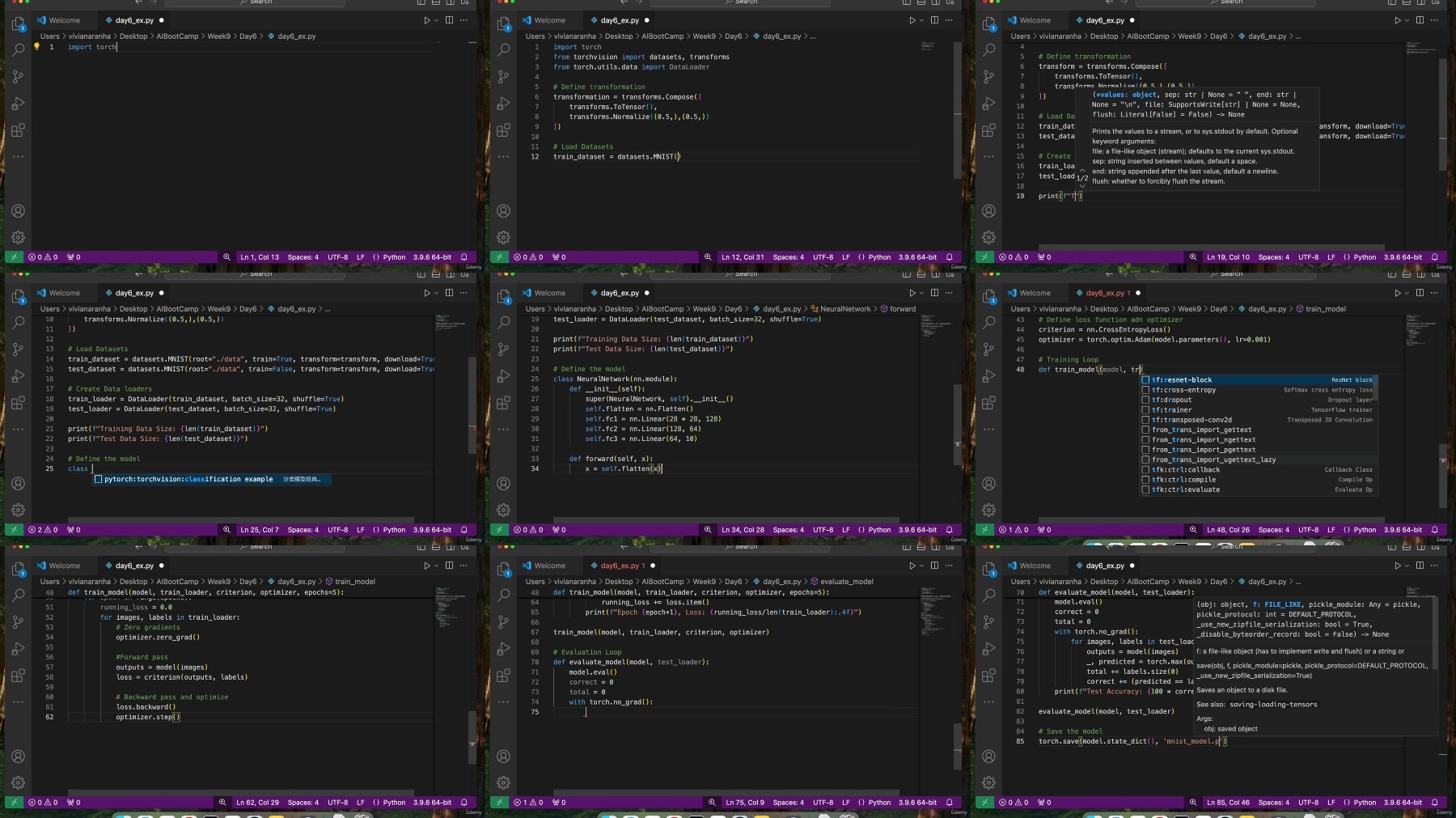Expand run options chevron in the Ln 34, Col 28 window
This screenshot has height=818, width=1456.
coord(921,293)
